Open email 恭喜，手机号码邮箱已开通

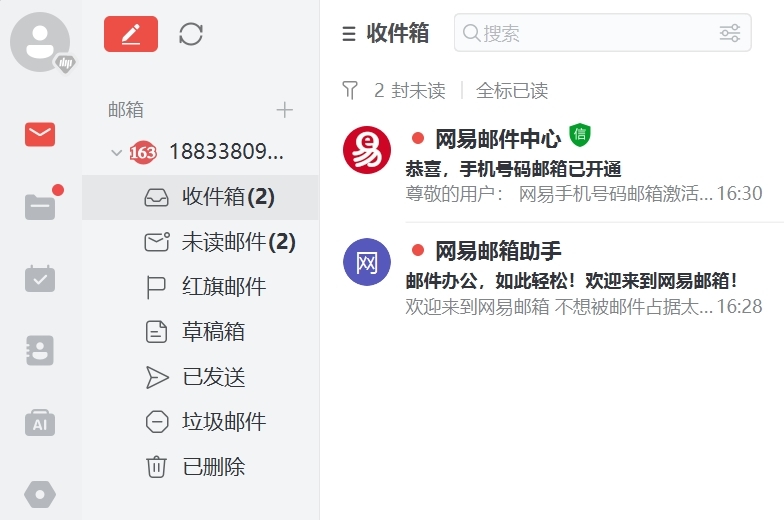pos(513,169)
